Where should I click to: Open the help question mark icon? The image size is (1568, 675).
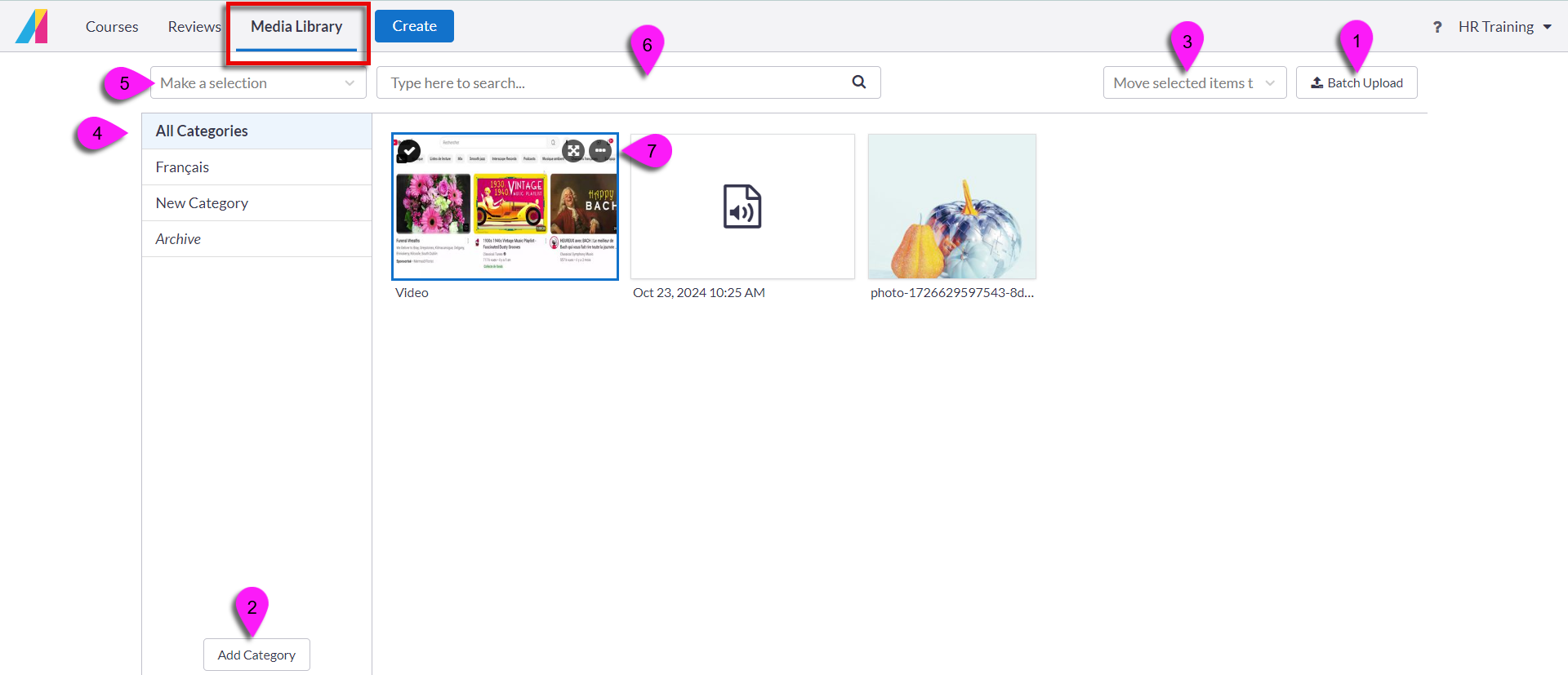[1437, 27]
